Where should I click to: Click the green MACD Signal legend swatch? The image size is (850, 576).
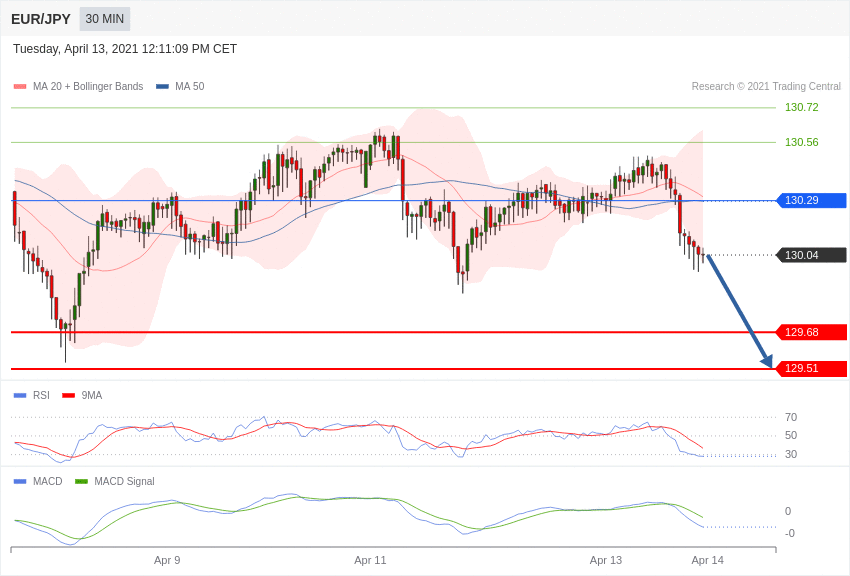tap(81, 482)
